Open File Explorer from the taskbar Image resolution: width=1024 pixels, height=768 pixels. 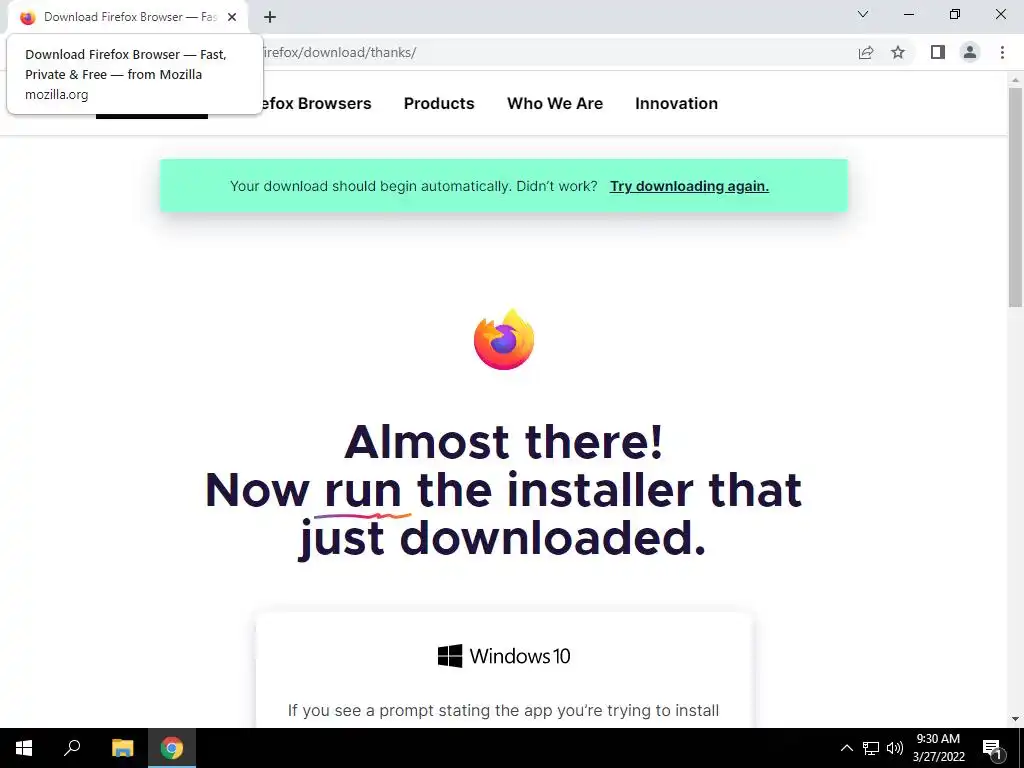[122, 748]
